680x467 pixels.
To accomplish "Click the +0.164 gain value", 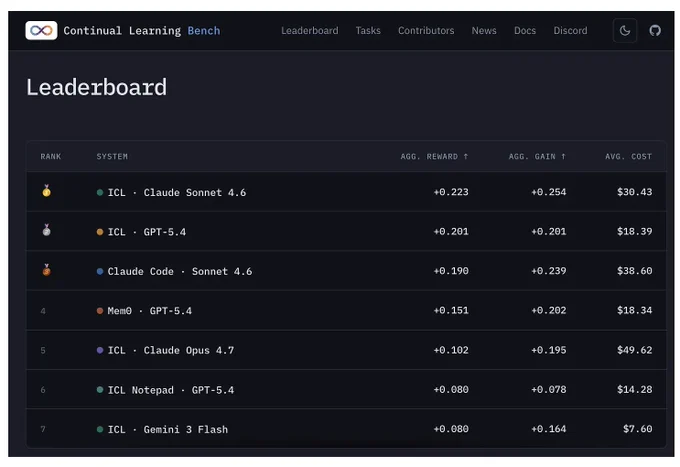I will tap(549, 429).
